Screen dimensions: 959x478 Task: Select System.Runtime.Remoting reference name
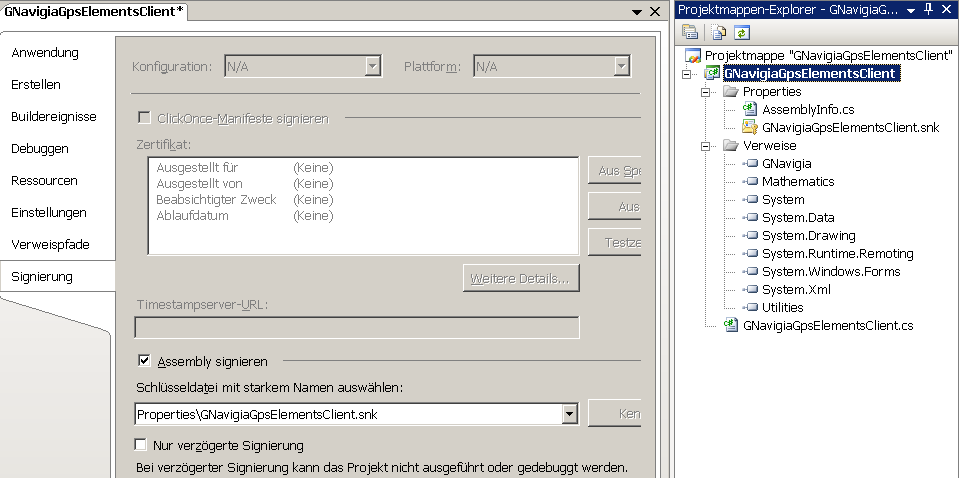click(838, 254)
